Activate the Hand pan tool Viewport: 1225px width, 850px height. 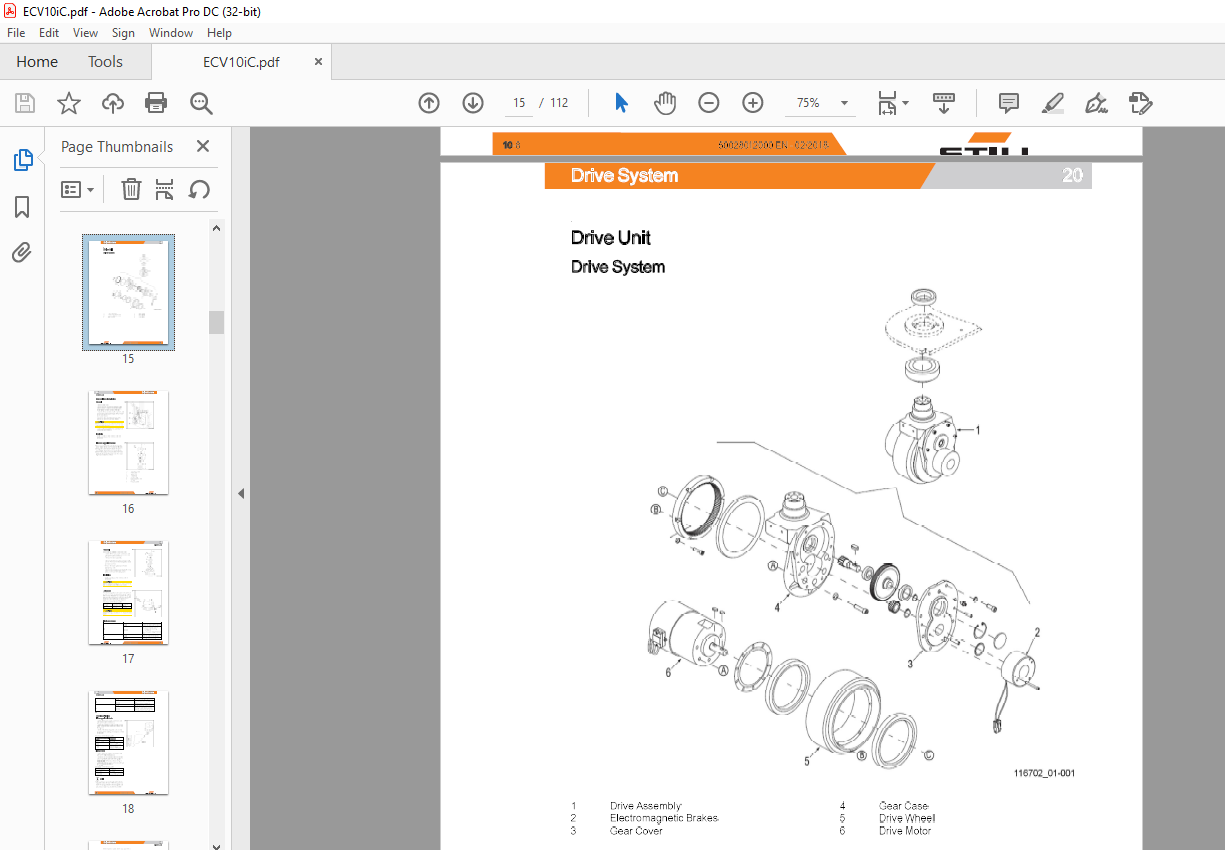[665, 103]
